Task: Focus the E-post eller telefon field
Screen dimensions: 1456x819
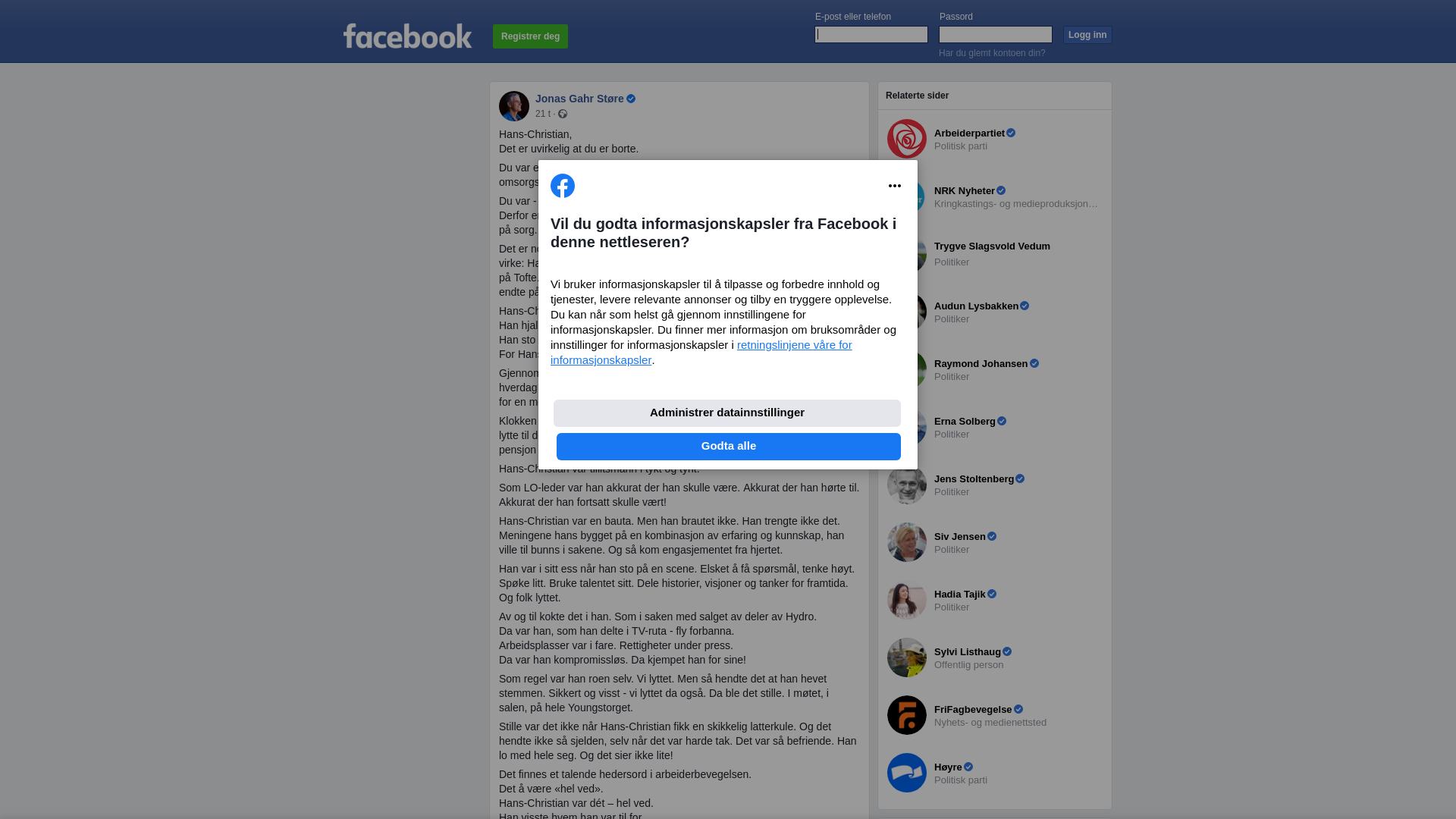Action: coord(871,35)
